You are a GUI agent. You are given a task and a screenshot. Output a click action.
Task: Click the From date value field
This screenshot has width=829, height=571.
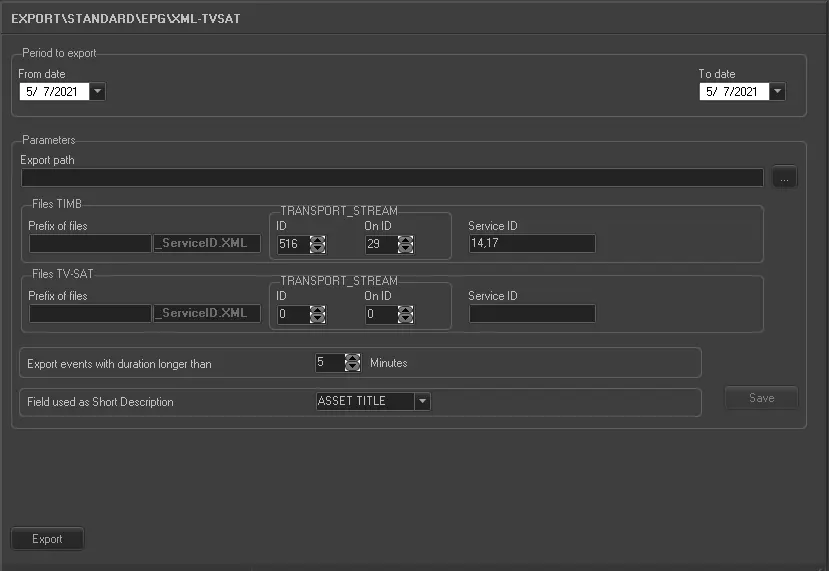(x=53, y=92)
